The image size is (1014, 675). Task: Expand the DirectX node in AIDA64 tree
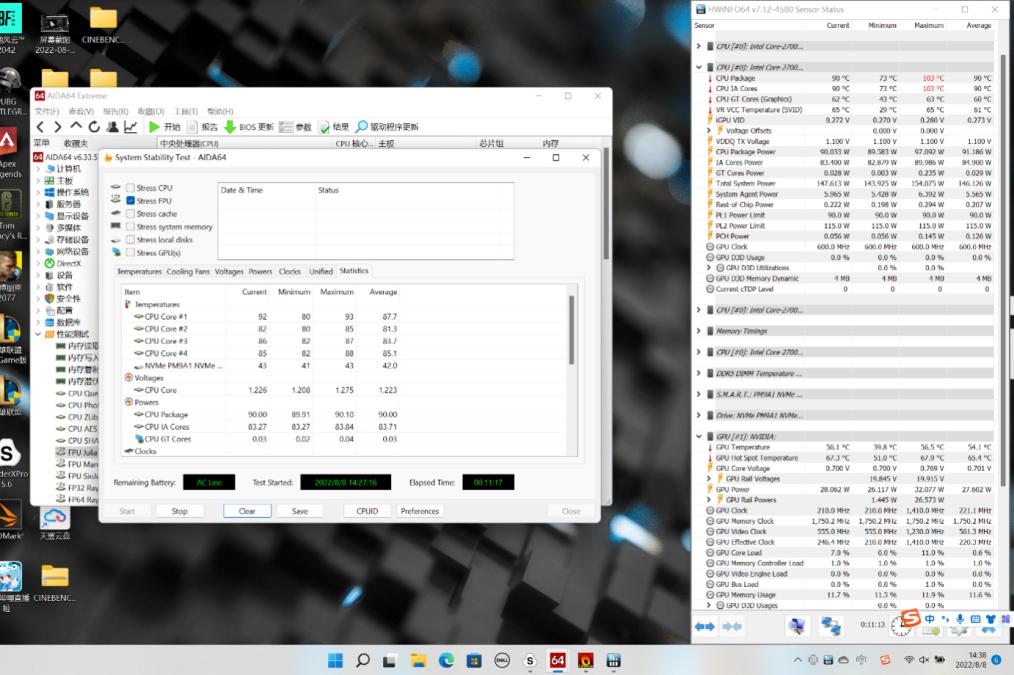[x=39, y=263]
